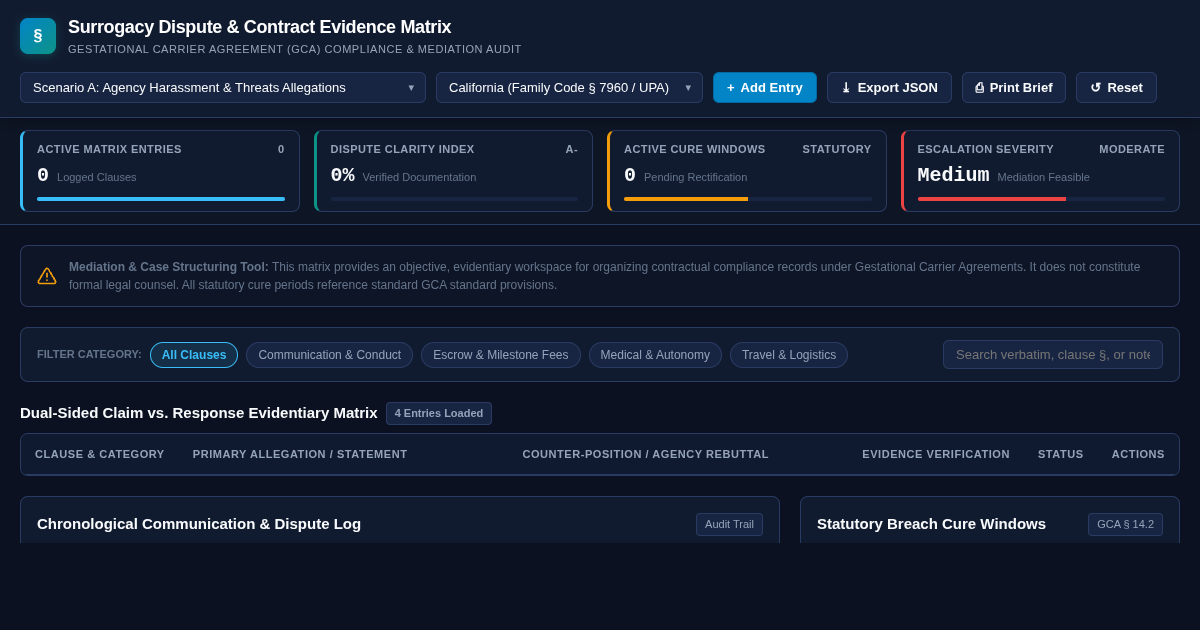Viewport: 1200px width, 630px height.
Task: Filter by Medical & Autonomy
Action: pos(655,355)
